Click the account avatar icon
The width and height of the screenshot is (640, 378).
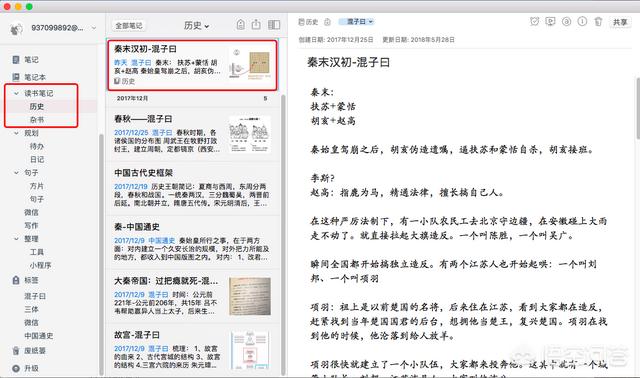pyautogui.click(x=16, y=28)
